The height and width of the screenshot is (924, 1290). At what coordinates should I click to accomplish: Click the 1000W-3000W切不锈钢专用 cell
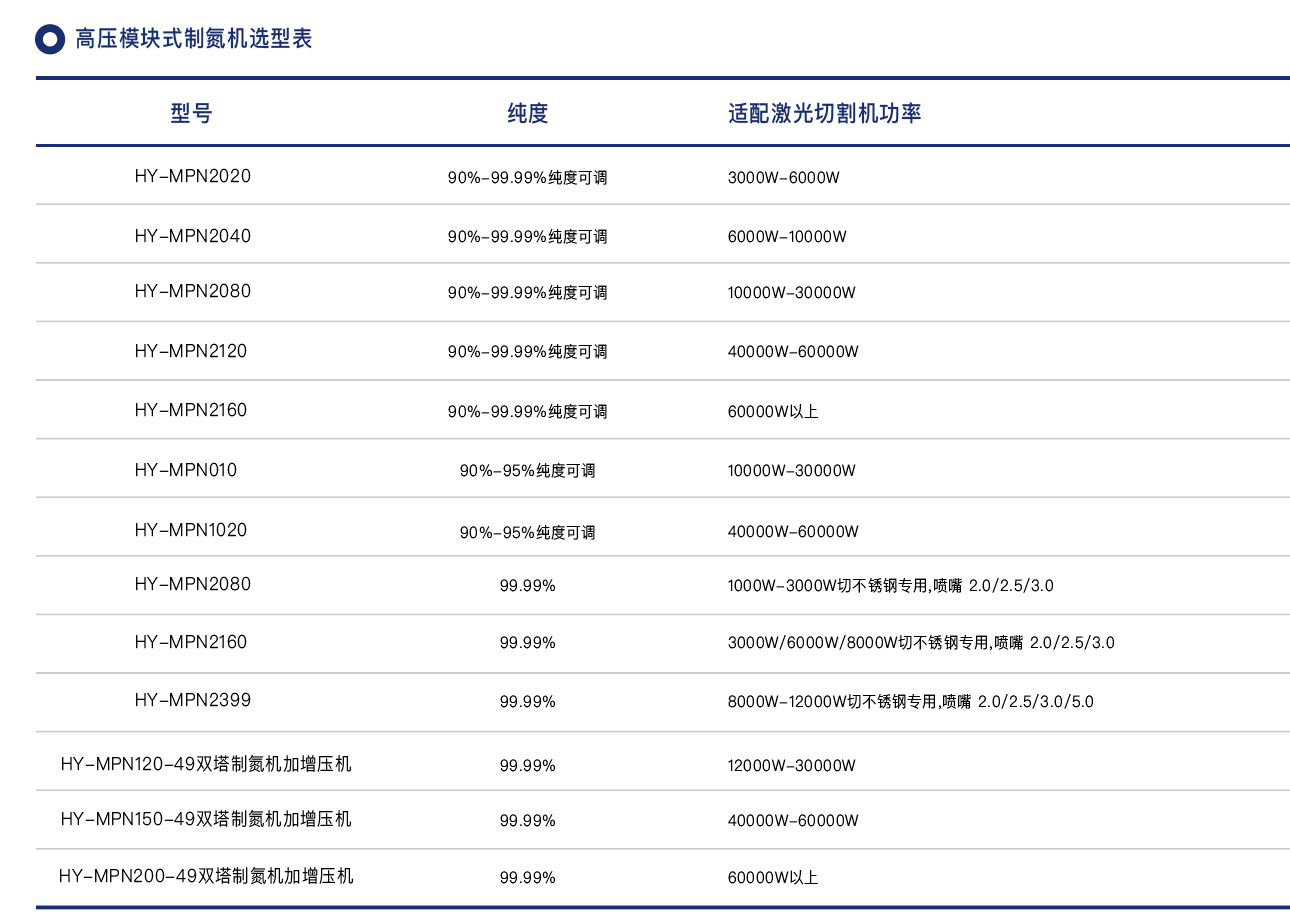click(x=890, y=585)
